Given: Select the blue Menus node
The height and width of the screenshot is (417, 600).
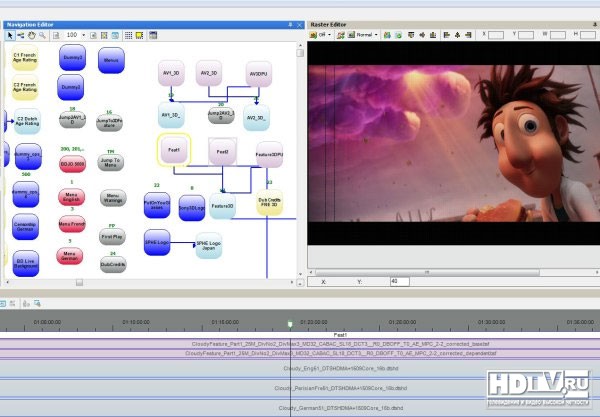Looking at the screenshot, I should coord(111,60).
